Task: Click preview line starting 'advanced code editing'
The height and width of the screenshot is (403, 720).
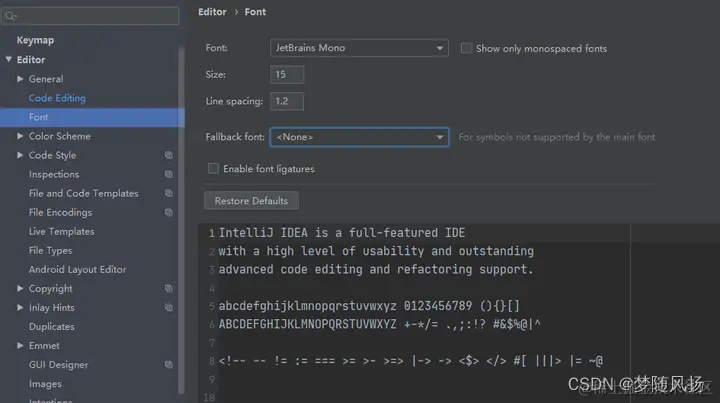Action: [x=376, y=269]
